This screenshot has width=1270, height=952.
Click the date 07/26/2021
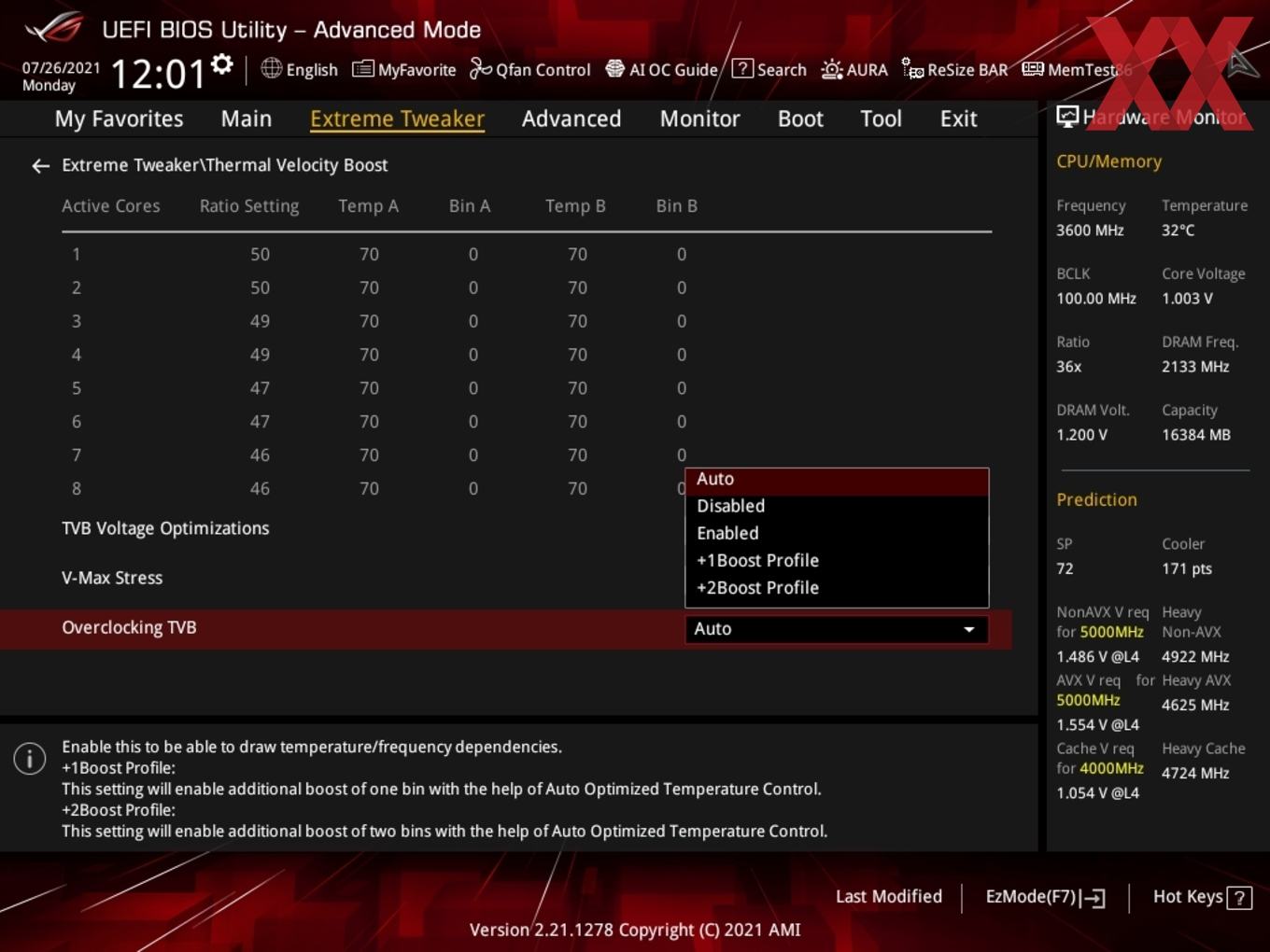point(61,68)
